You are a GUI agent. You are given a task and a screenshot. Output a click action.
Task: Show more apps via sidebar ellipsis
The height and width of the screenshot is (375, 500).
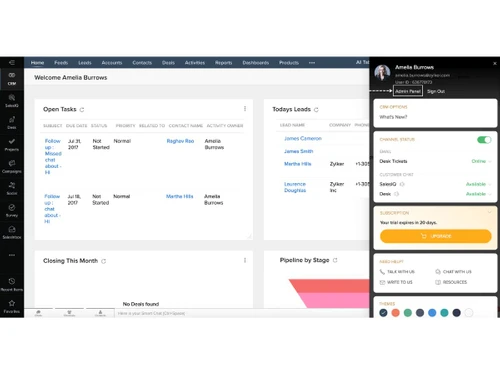12,255
